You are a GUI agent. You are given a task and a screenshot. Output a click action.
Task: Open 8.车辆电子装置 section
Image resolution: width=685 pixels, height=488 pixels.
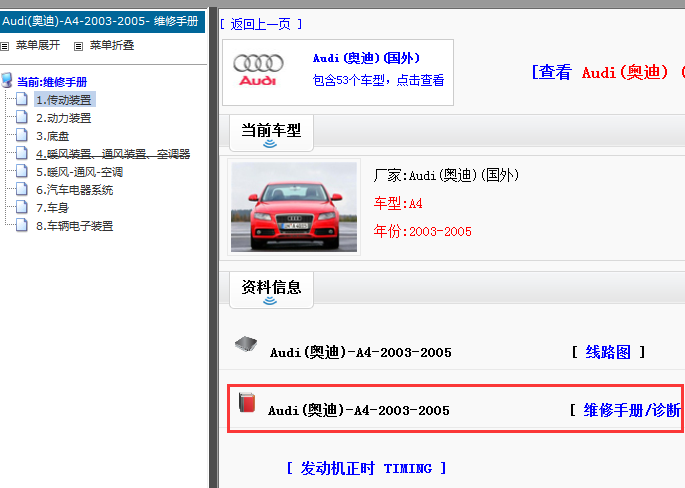point(75,225)
